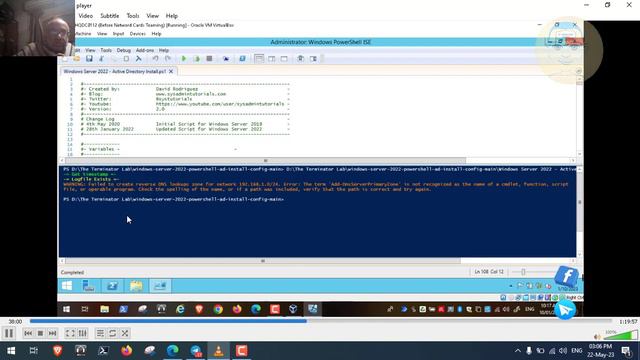
Task: Close the Active Directory Install.ps1 tab
Action: [x=171, y=71]
